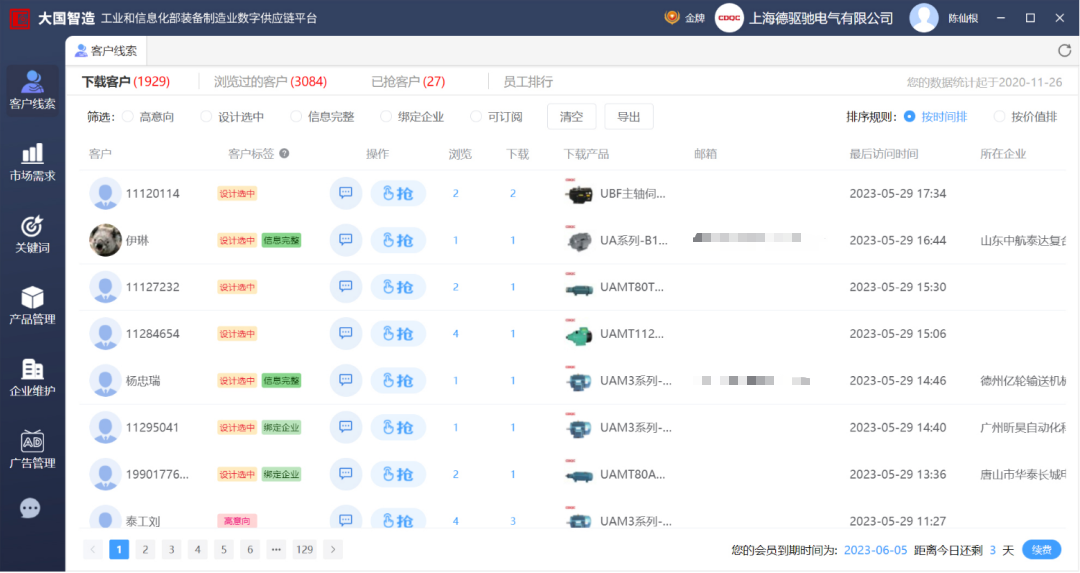Go to 产品管理 in the sidebar
The image size is (1080, 573).
[x=32, y=306]
